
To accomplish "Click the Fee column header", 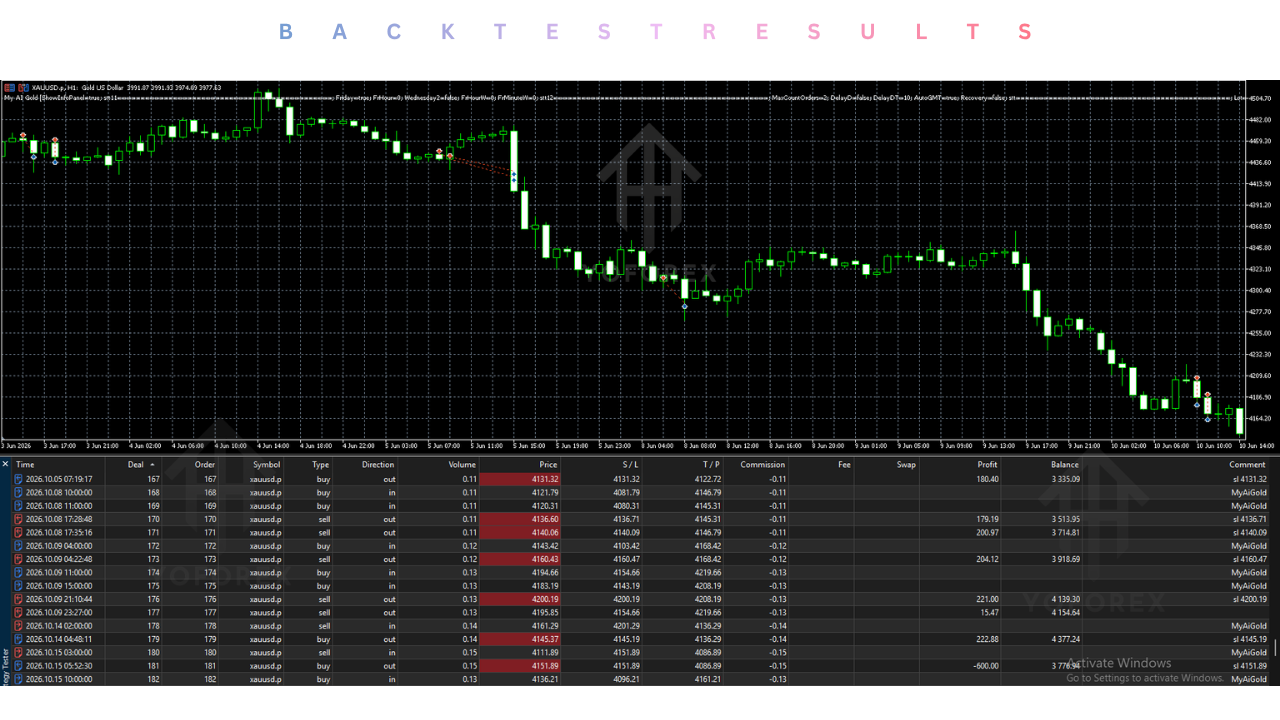I will (x=845, y=464).
